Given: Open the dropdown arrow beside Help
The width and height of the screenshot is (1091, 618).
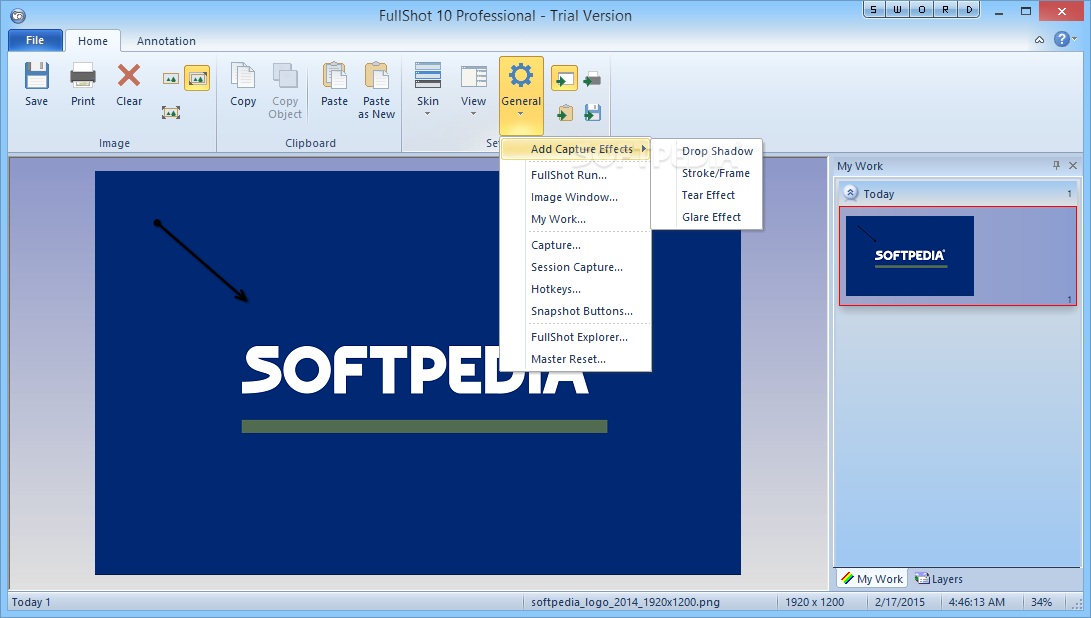Looking at the screenshot, I should click(x=1075, y=39).
